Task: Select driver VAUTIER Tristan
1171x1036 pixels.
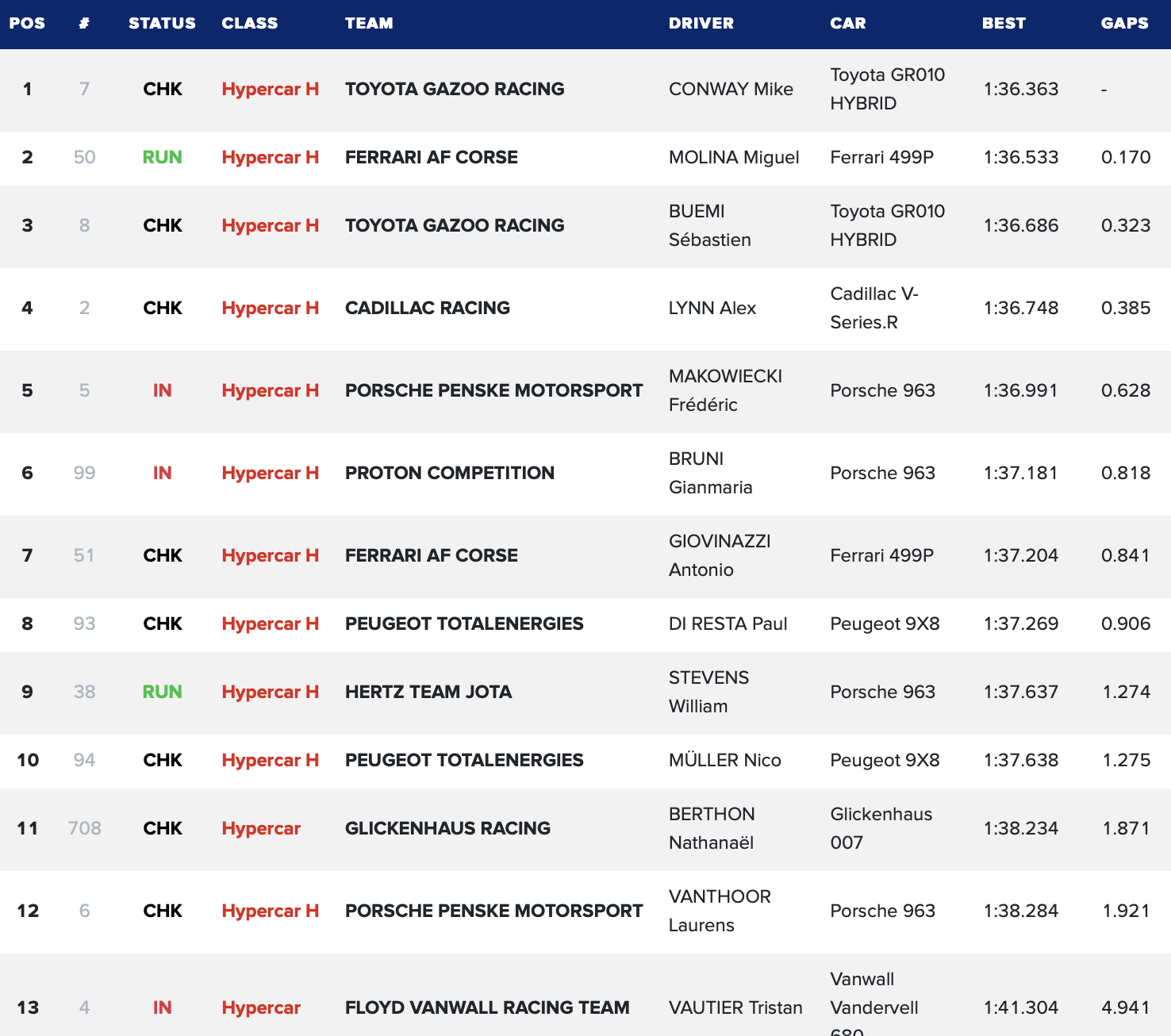Action: [735, 1007]
